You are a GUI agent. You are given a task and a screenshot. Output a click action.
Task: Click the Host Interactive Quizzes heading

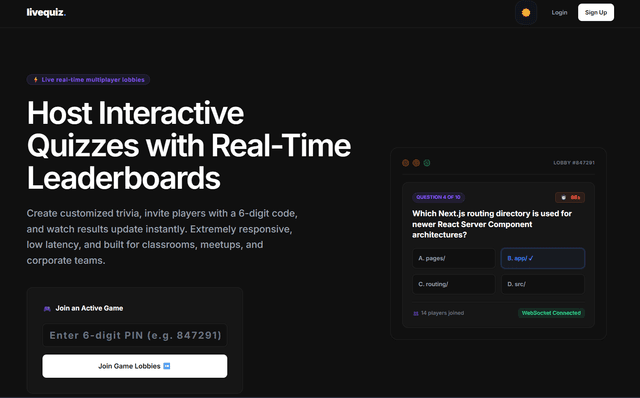pyautogui.click(x=189, y=145)
